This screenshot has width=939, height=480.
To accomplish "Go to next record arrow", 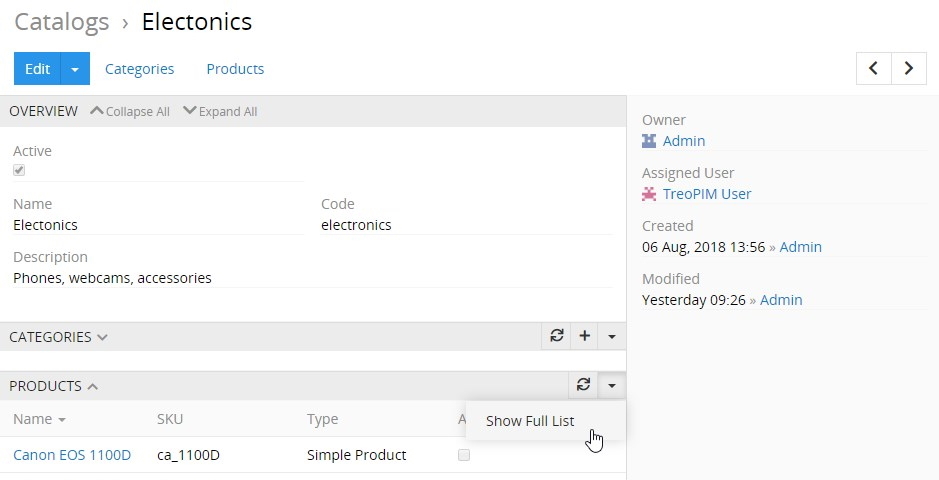I will pos(909,68).
